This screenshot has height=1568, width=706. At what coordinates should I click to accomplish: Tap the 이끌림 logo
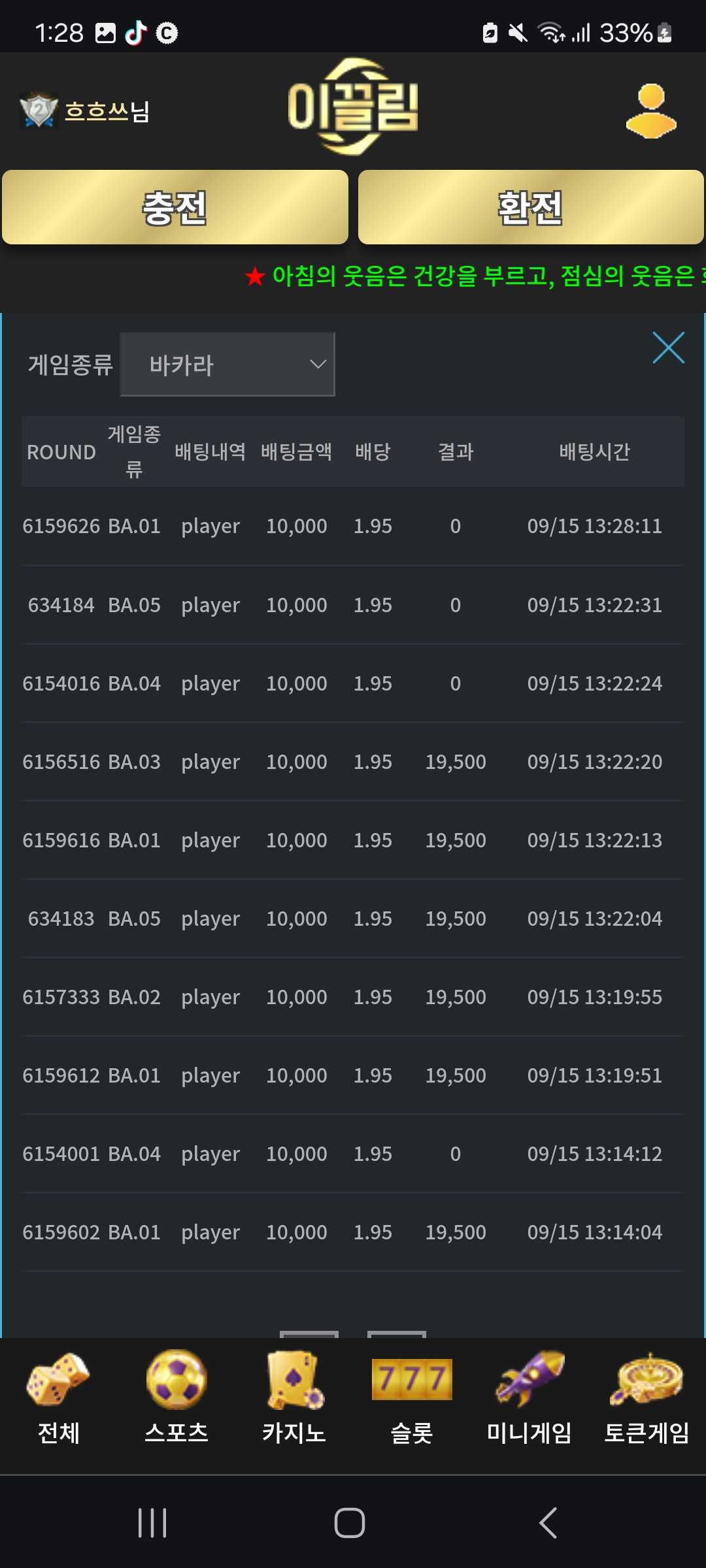click(x=353, y=107)
